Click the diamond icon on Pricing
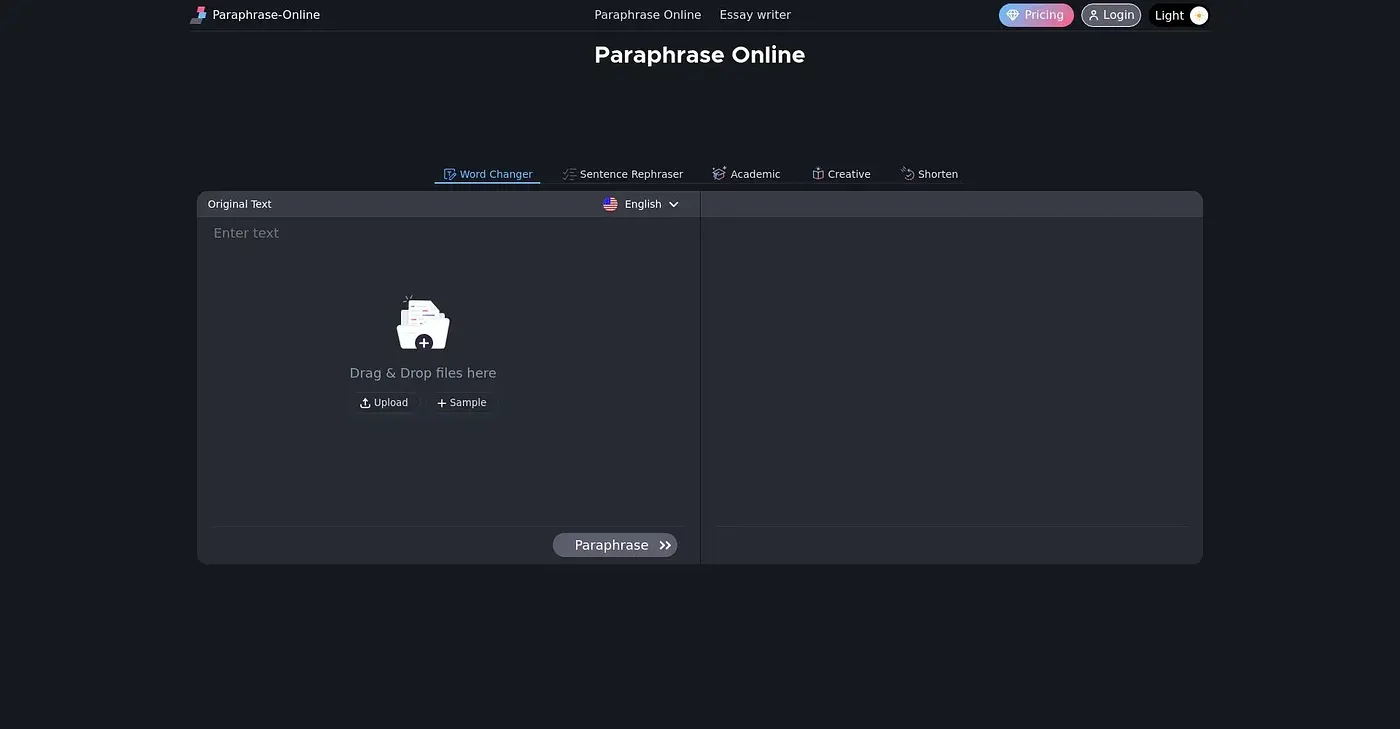1400x729 pixels. pos(1013,15)
